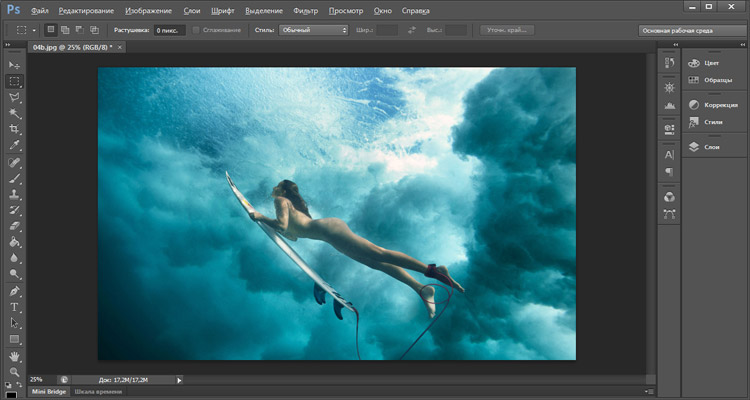Open the Выделение menu

(264, 11)
